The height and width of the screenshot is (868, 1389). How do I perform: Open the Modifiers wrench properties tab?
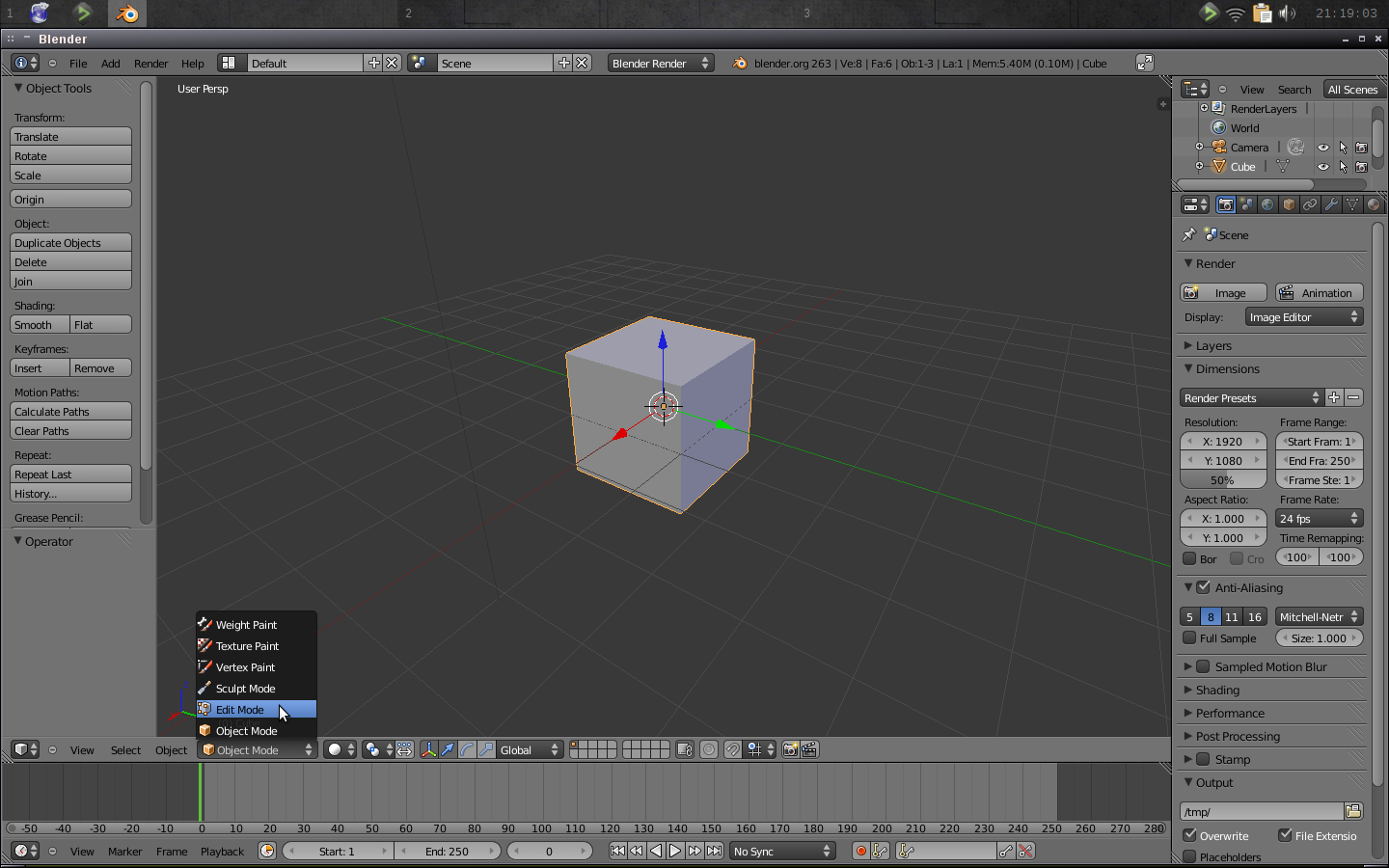1331,204
